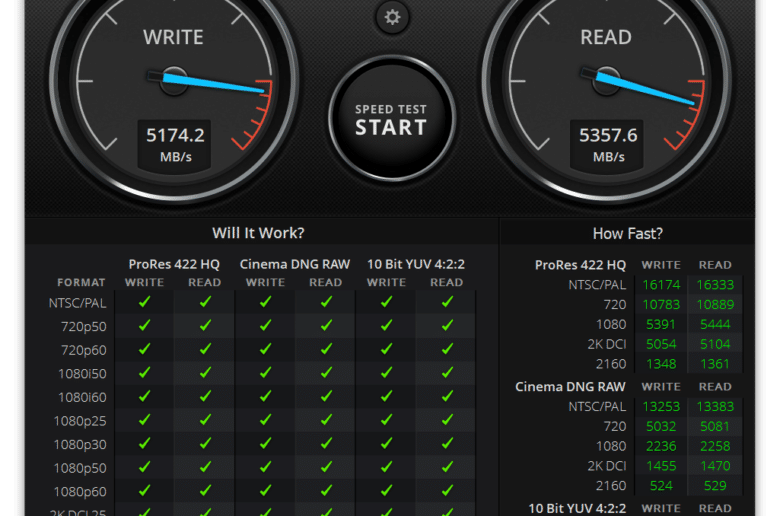
Task: Click Cinema DNG NTSC/PAL write value 13253
Action: coord(661,407)
